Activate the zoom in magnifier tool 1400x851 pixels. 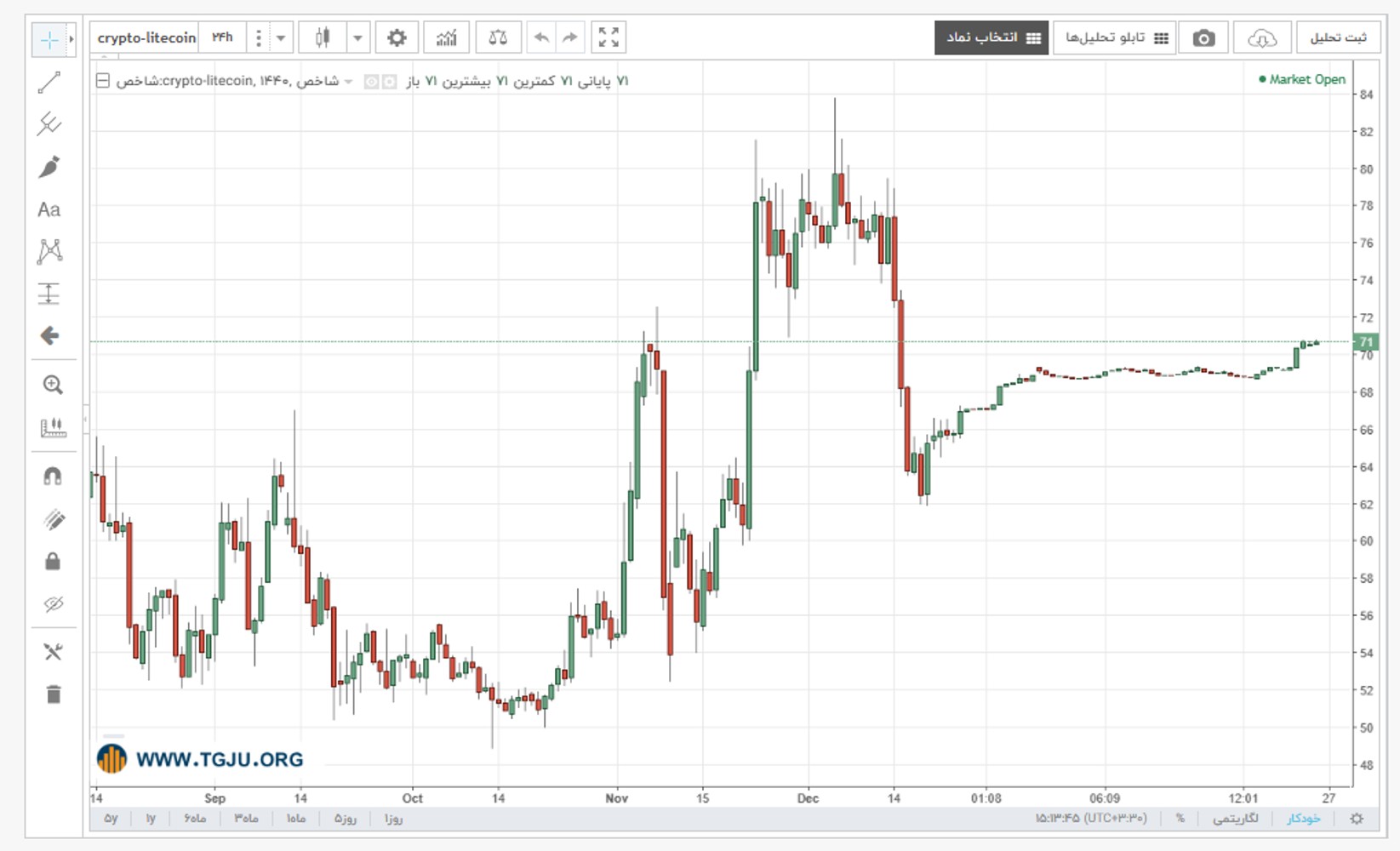click(x=53, y=385)
